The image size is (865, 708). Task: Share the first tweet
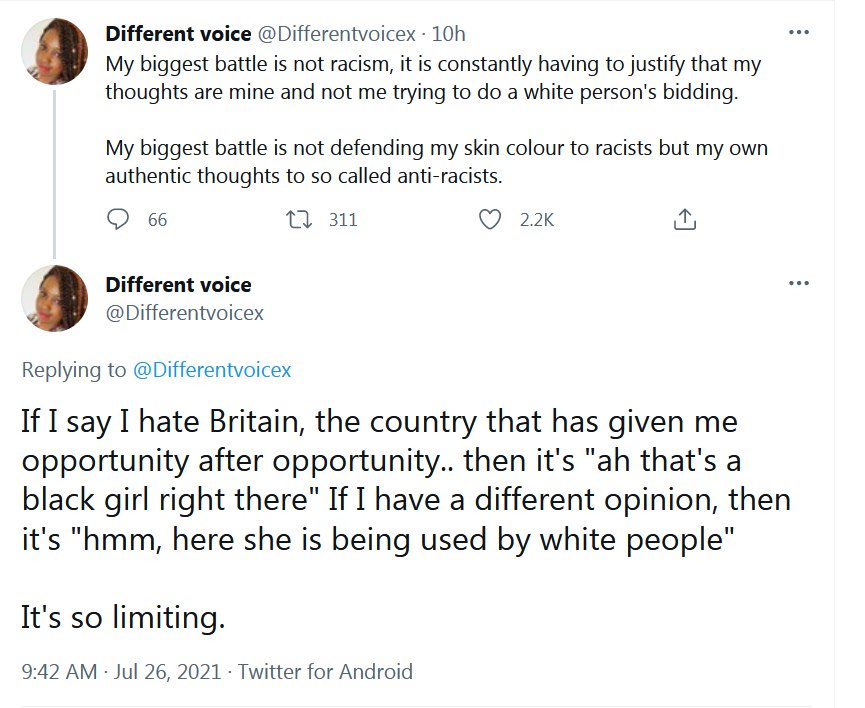point(685,219)
